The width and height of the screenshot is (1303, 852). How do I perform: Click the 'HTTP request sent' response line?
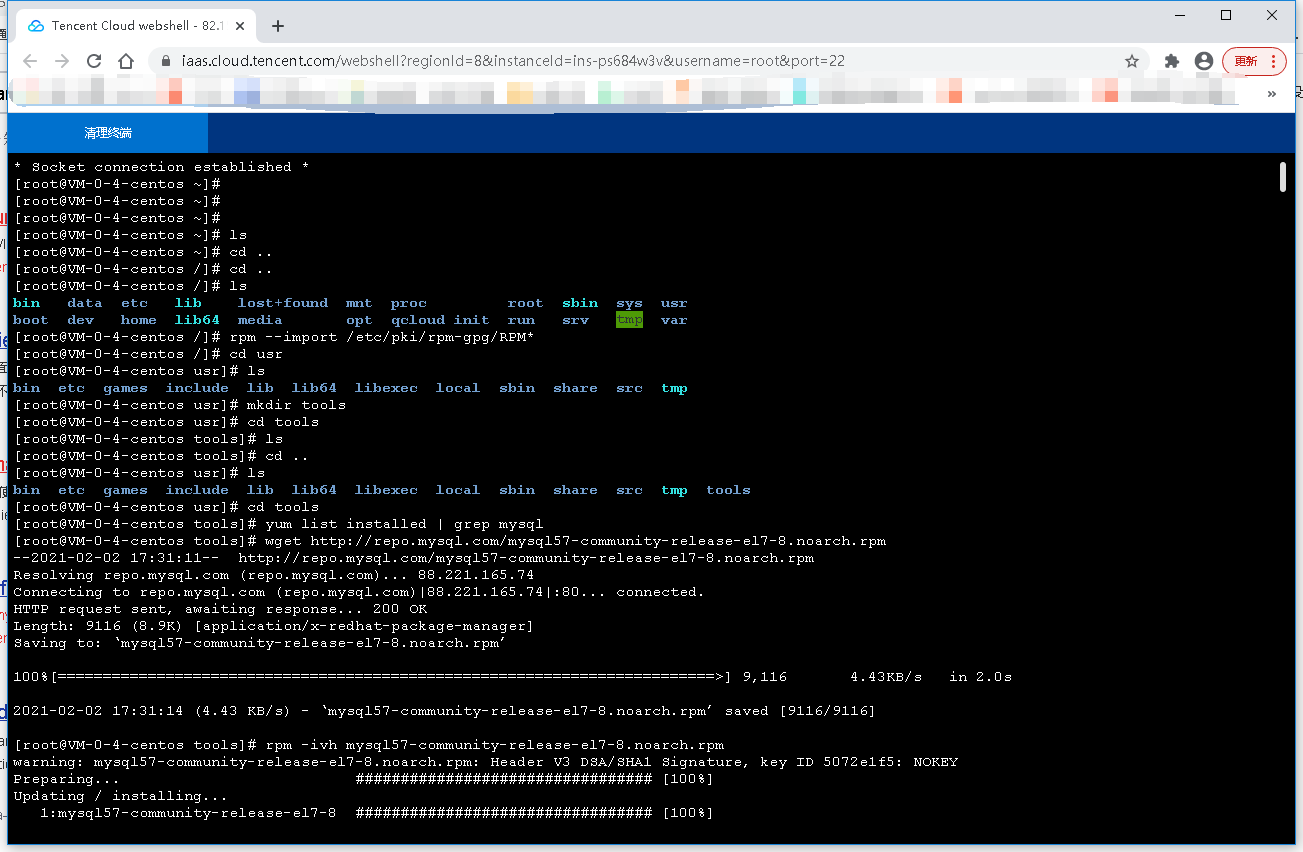[x=220, y=609]
